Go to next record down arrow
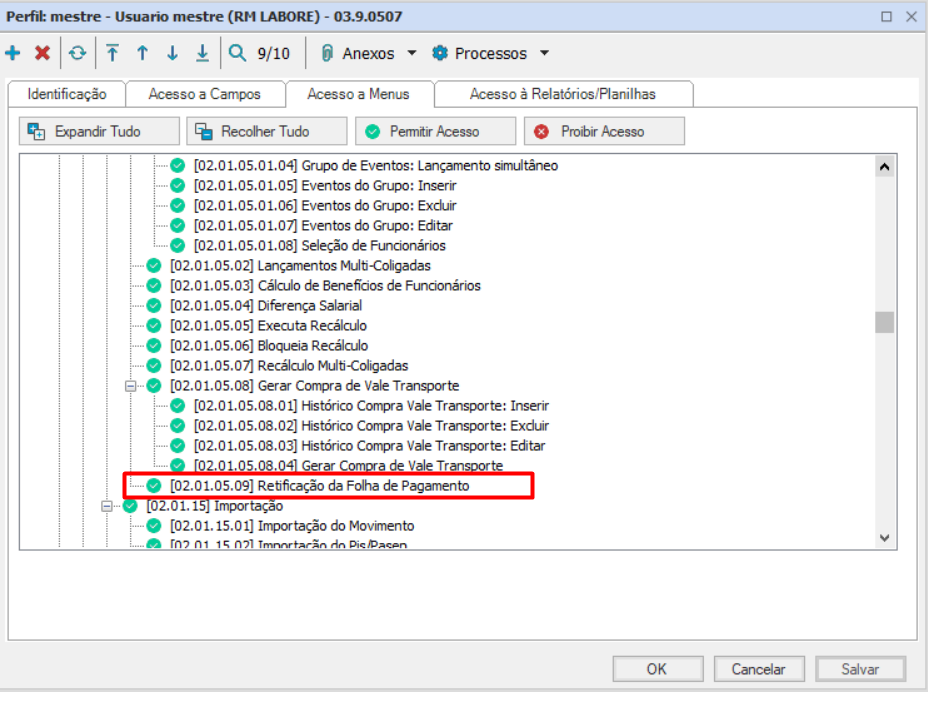Image resolution: width=928 pixels, height=704 pixels. (172, 53)
